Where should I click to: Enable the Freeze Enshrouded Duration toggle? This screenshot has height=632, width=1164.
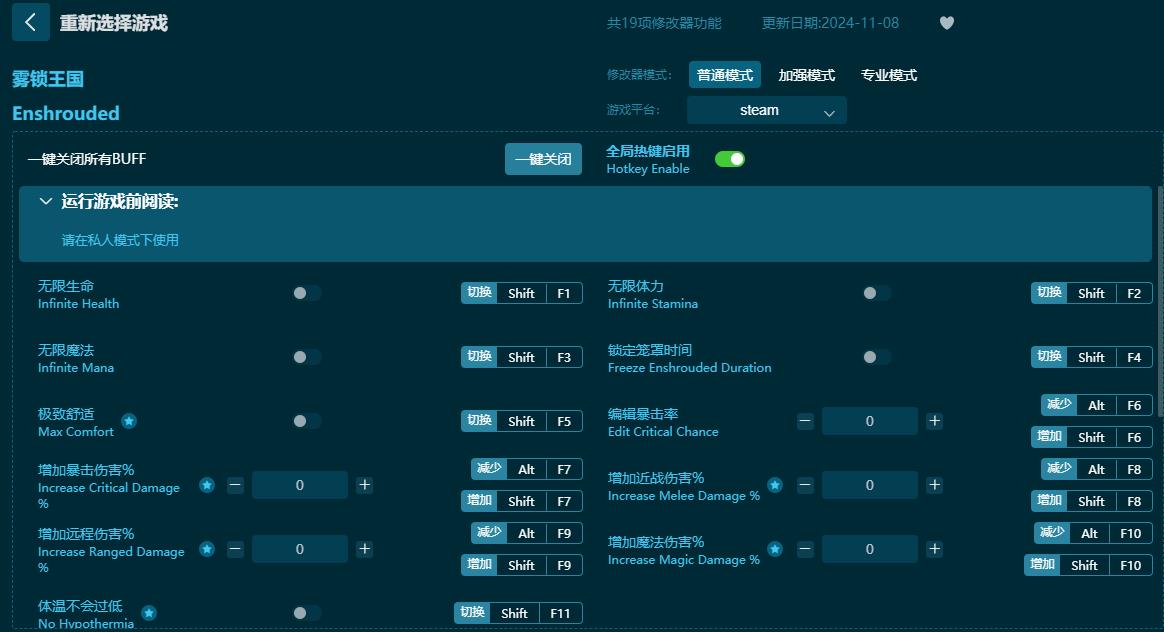[x=877, y=357]
